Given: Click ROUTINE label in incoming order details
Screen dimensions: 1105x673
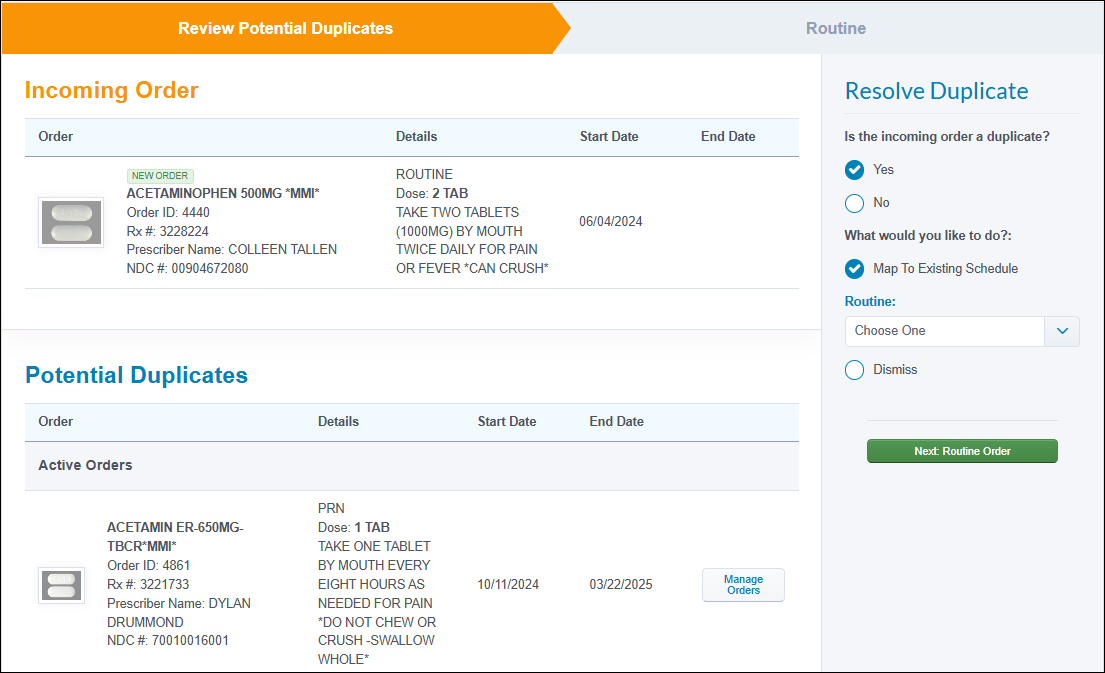Looking at the screenshot, I should 424,174.
